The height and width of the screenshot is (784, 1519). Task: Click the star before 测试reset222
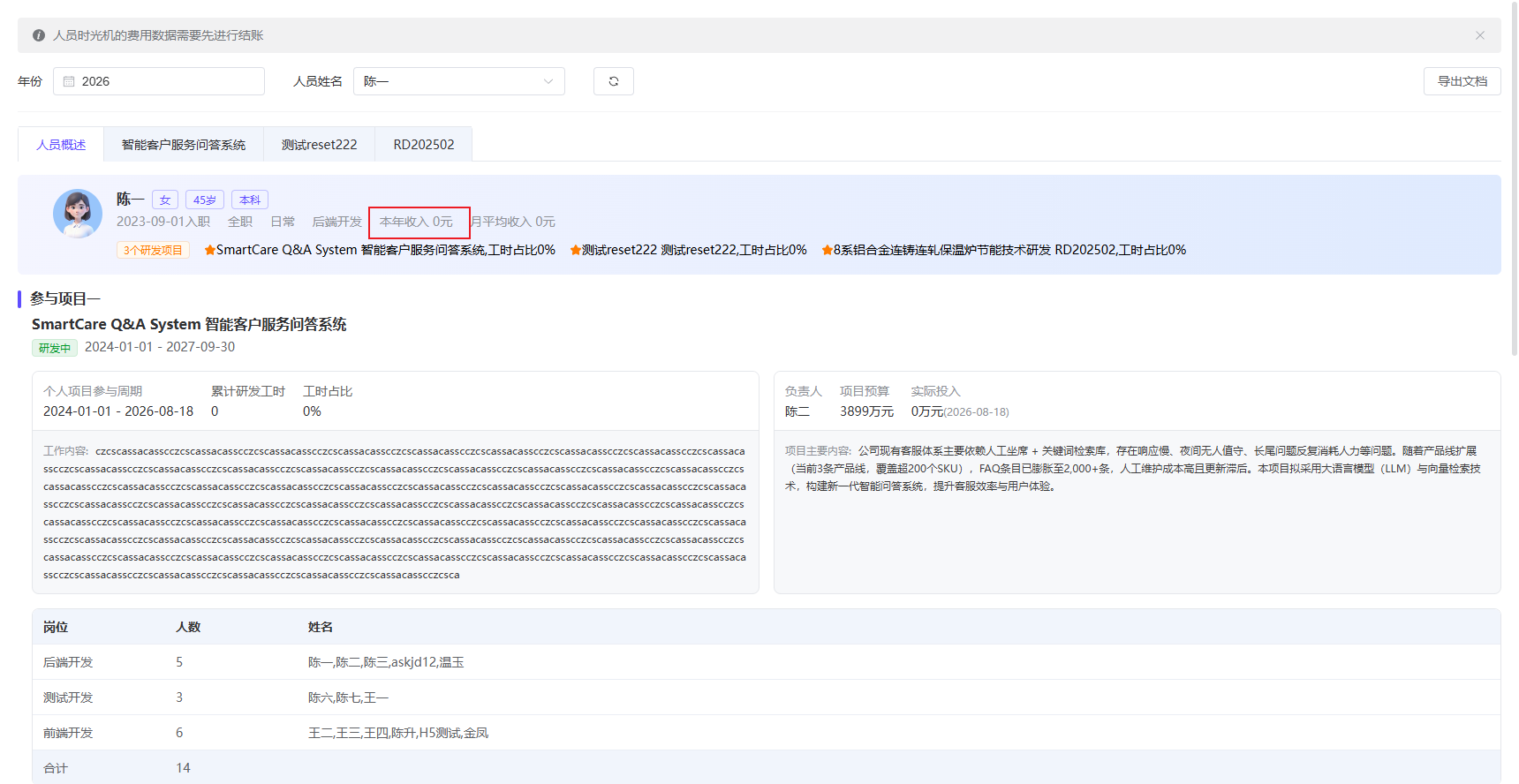[576, 250]
